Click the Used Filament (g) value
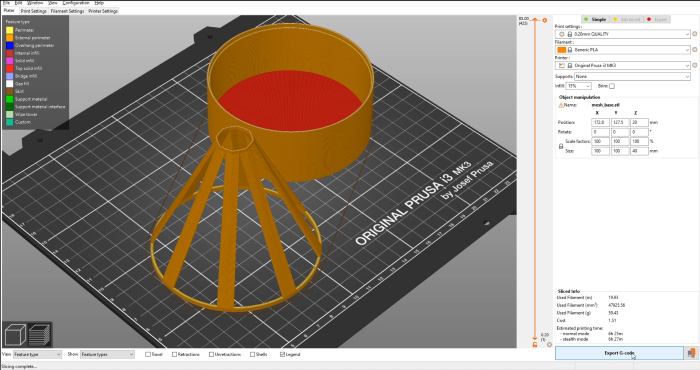Image resolution: width=700 pixels, height=370 pixels. tap(613, 313)
